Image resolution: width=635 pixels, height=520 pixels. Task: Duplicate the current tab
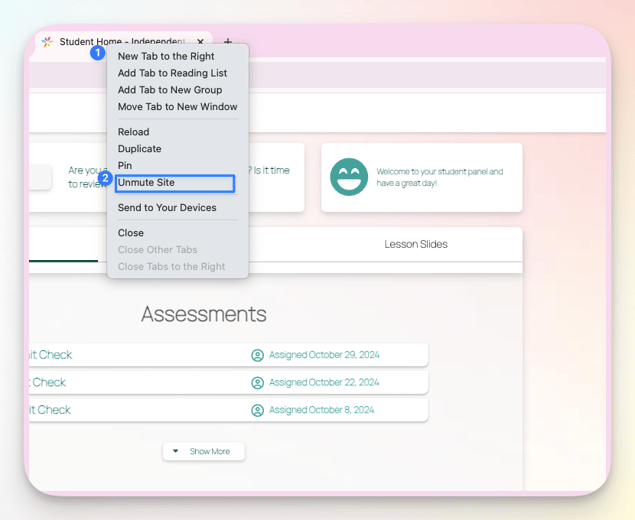(x=139, y=149)
